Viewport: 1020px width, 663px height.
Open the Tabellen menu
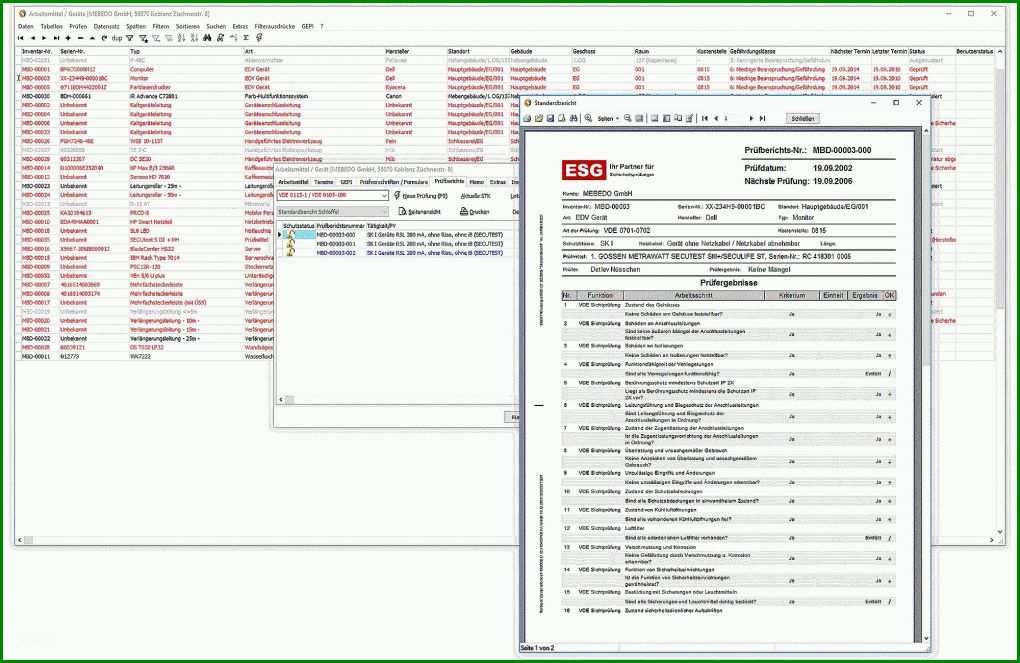click(x=51, y=27)
